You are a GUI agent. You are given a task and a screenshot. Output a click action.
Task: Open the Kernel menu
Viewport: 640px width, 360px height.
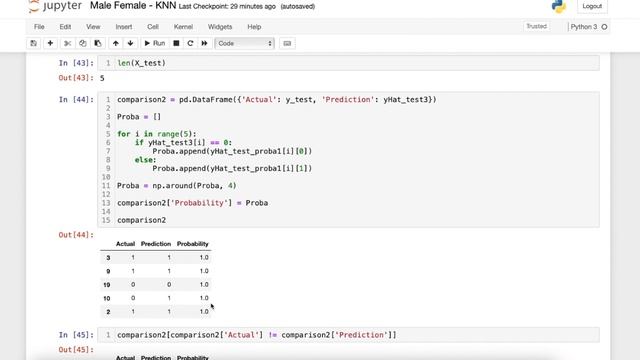[183, 27]
